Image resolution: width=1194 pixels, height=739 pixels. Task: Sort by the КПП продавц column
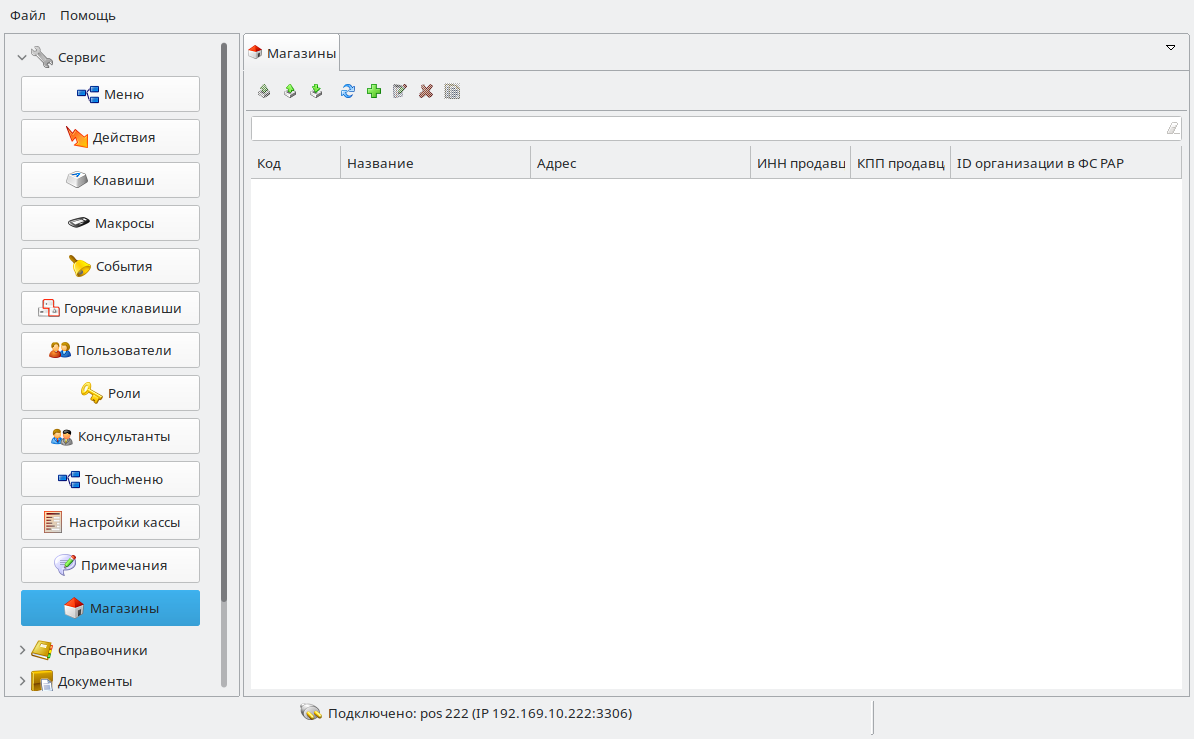point(900,163)
